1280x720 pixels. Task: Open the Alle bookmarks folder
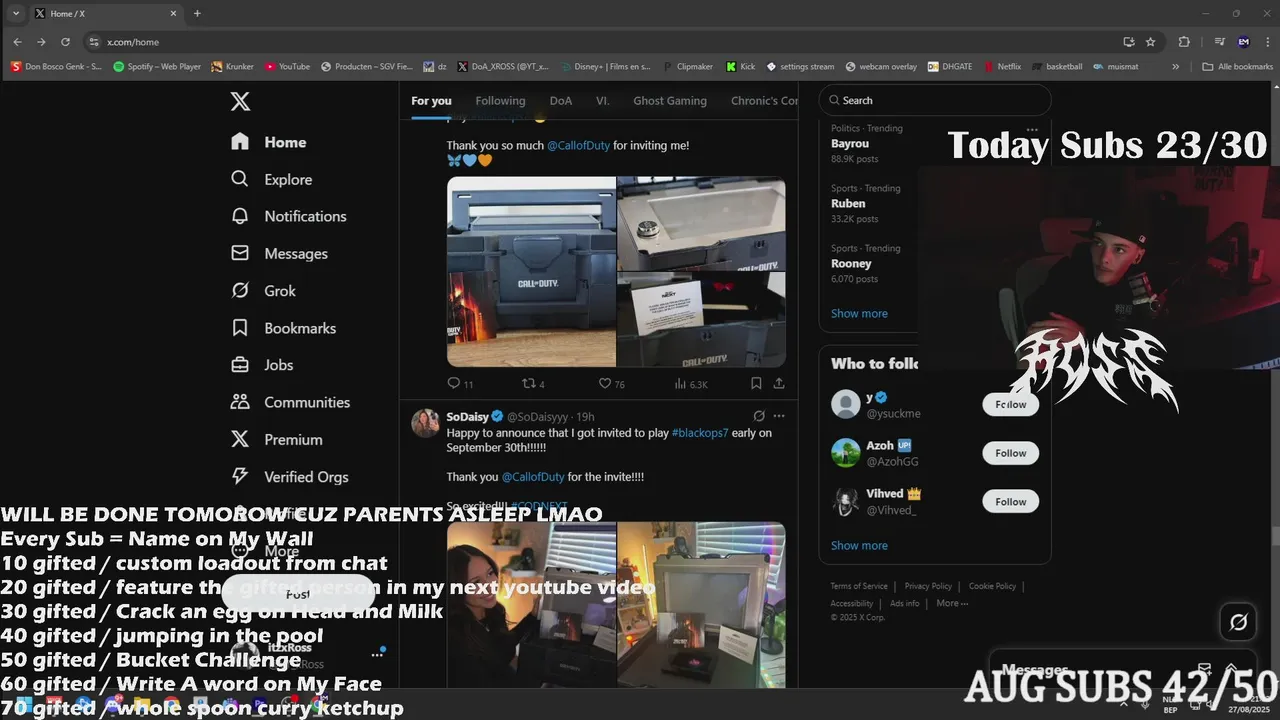[x=1238, y=66]
